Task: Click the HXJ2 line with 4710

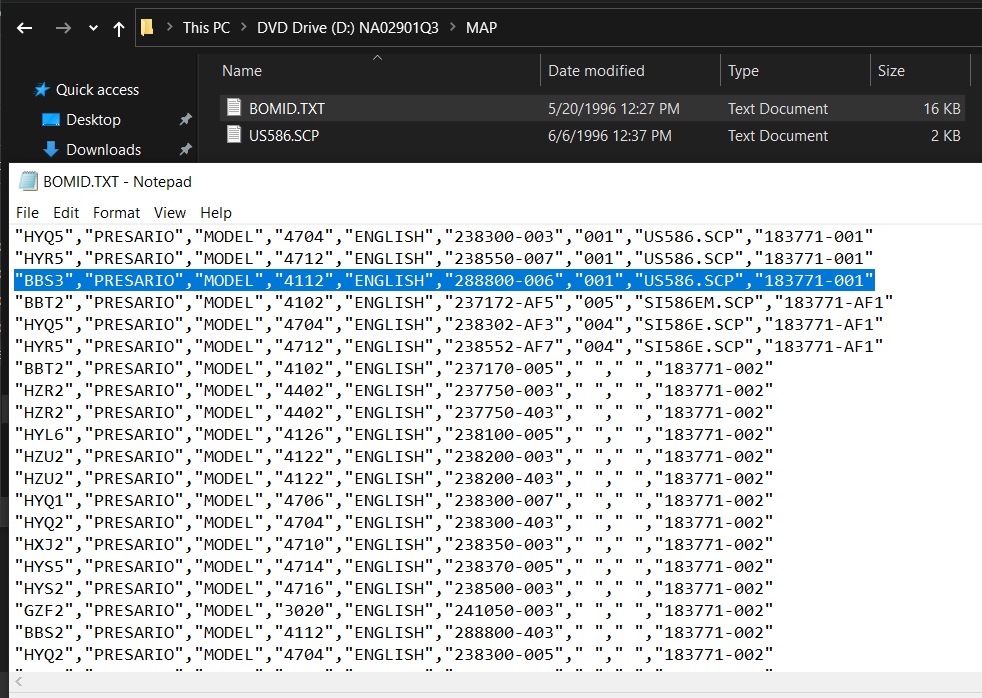Action: (x=394, y=545)
